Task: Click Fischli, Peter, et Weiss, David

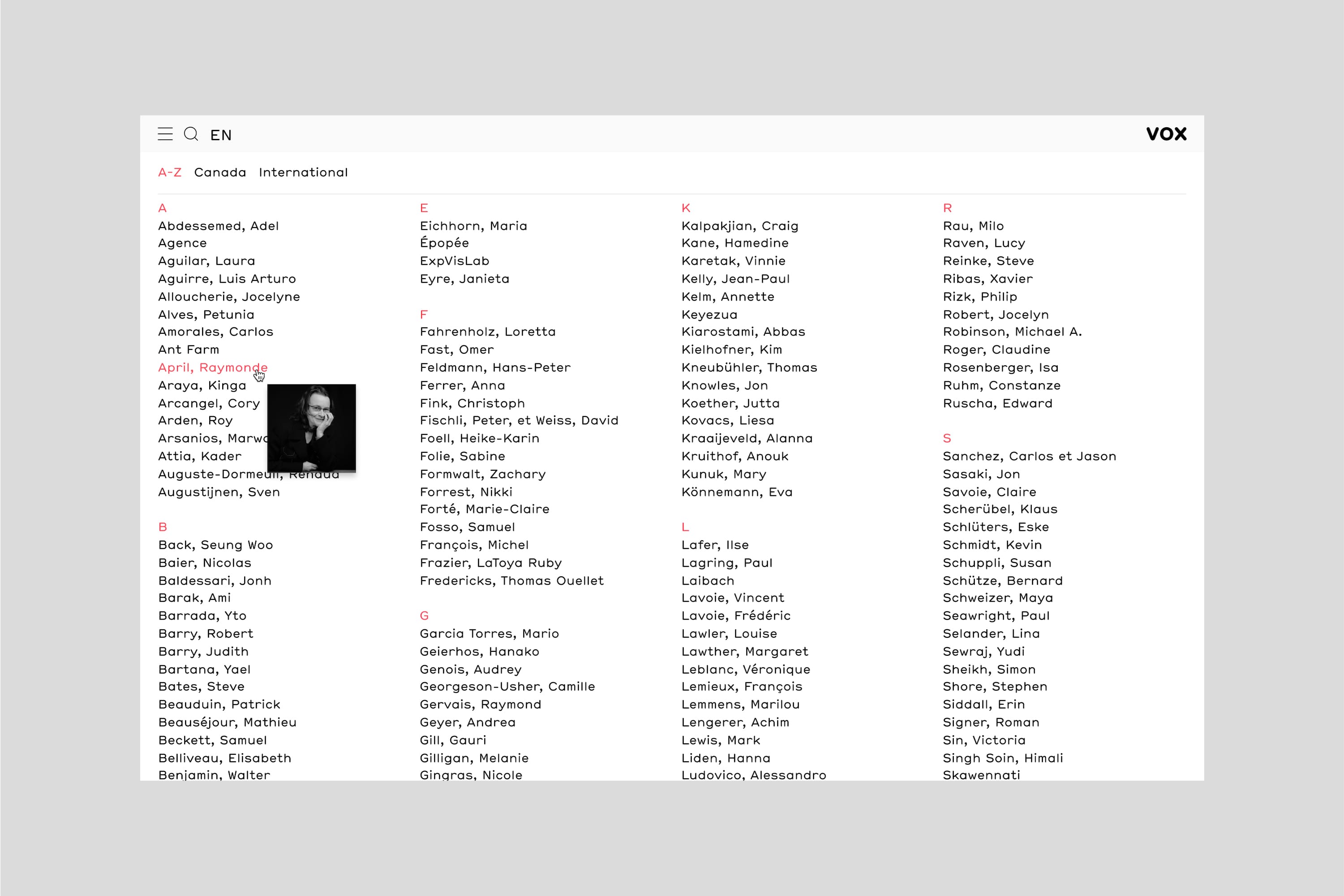Action: pyautogui.click(x=519, y=421)
